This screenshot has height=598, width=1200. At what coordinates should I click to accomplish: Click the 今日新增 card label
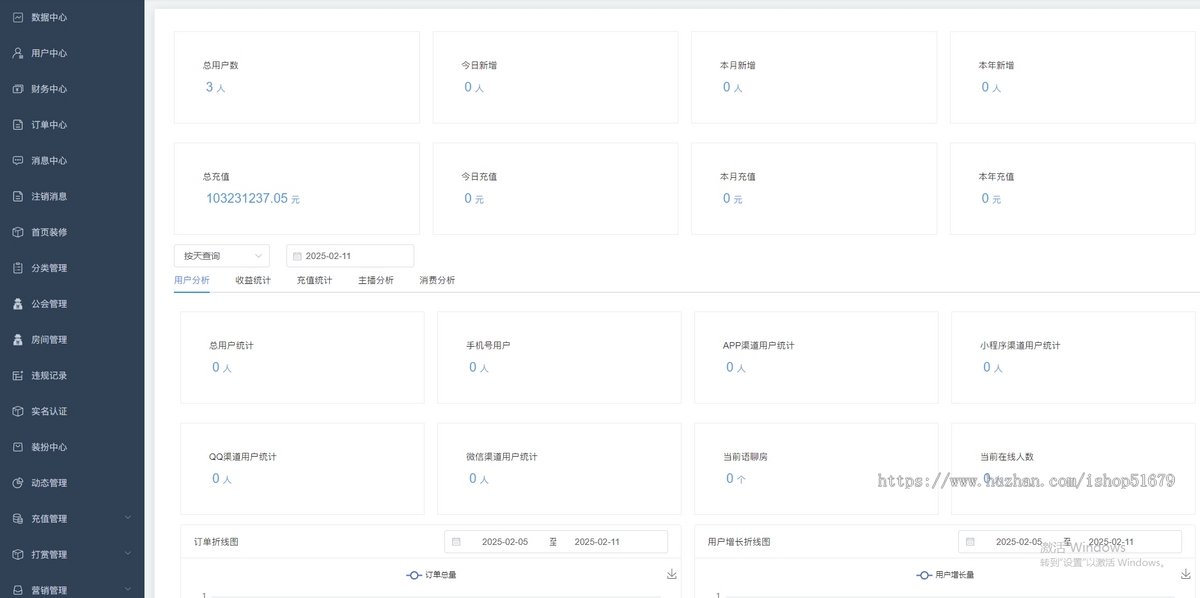coord(479,65)
